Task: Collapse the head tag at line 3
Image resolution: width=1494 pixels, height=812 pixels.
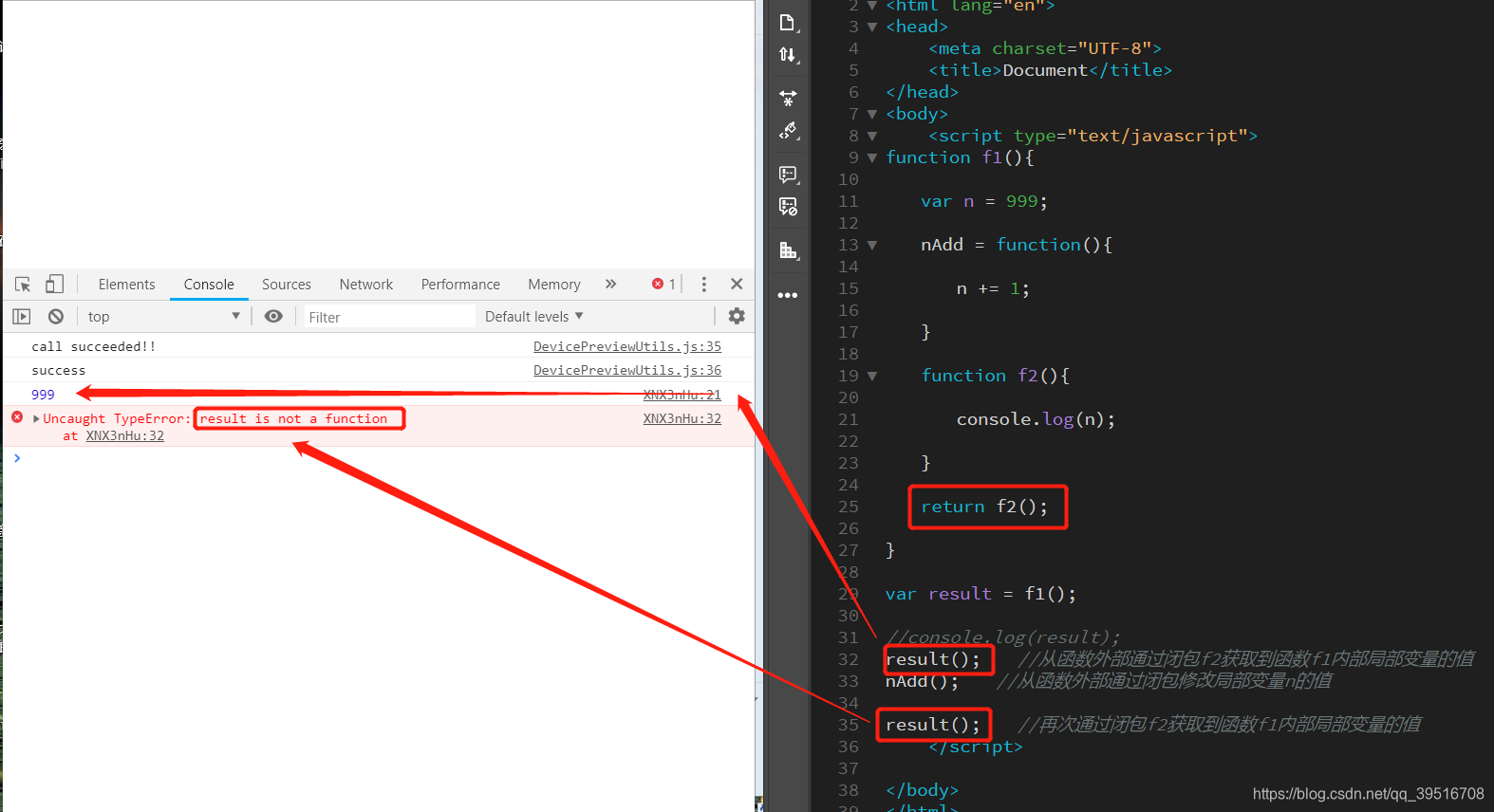Action: tap(872, 27)
